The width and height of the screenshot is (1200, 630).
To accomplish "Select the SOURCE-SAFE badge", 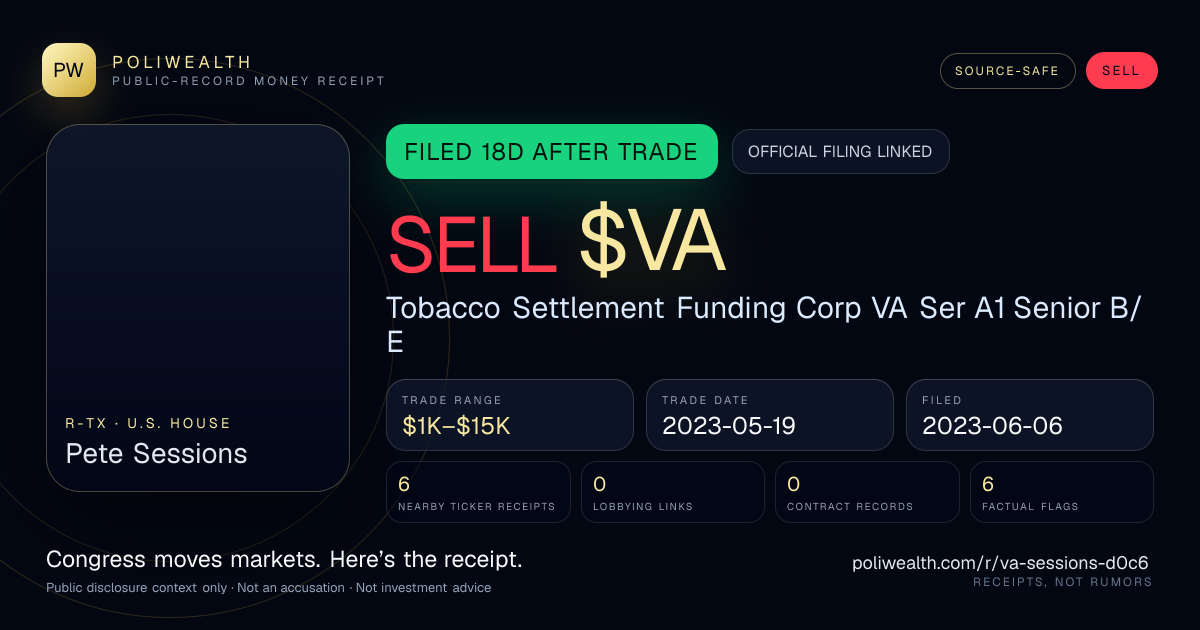I will [1007, 71].
